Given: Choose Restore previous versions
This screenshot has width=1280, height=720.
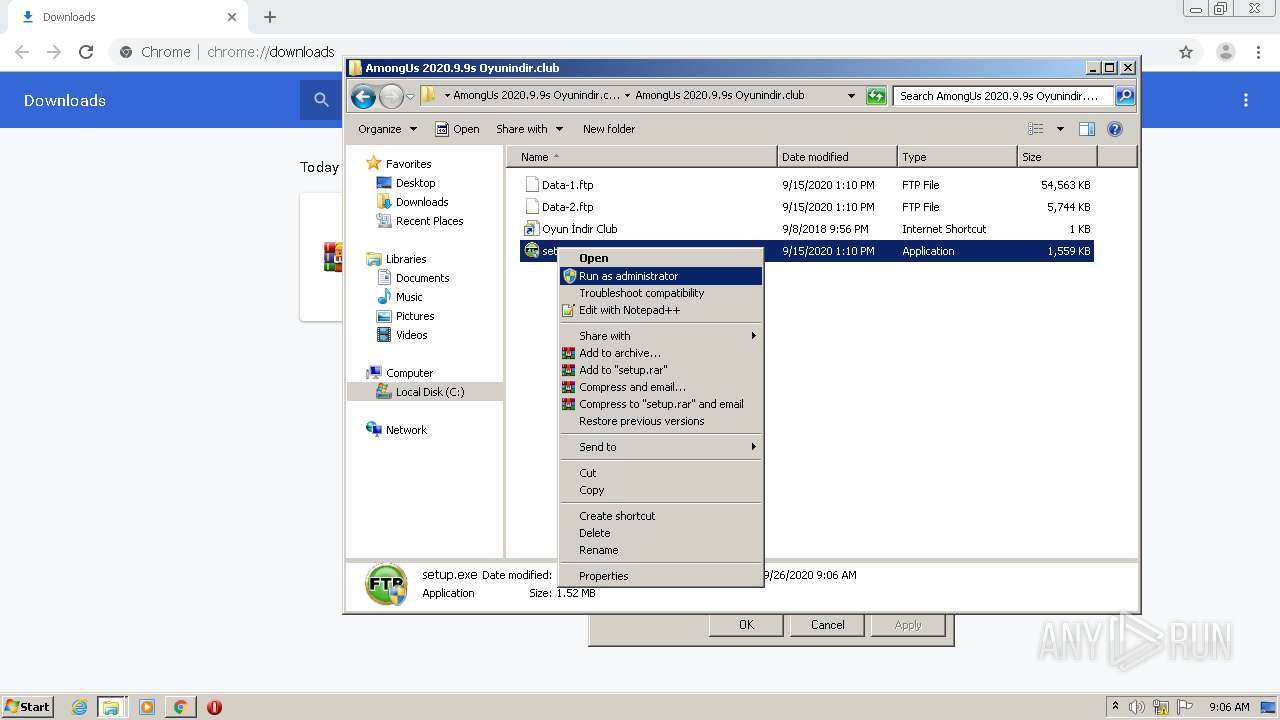Looking at the screenshot, I should [661, 421].
